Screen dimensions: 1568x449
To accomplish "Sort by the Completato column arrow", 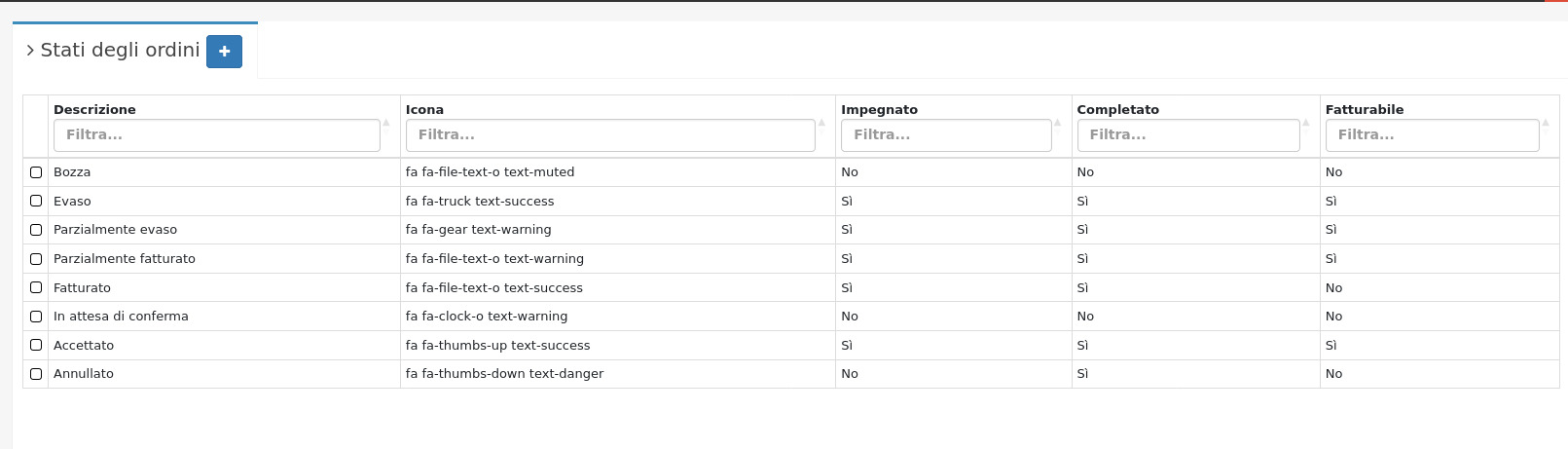I will 1306,123.
